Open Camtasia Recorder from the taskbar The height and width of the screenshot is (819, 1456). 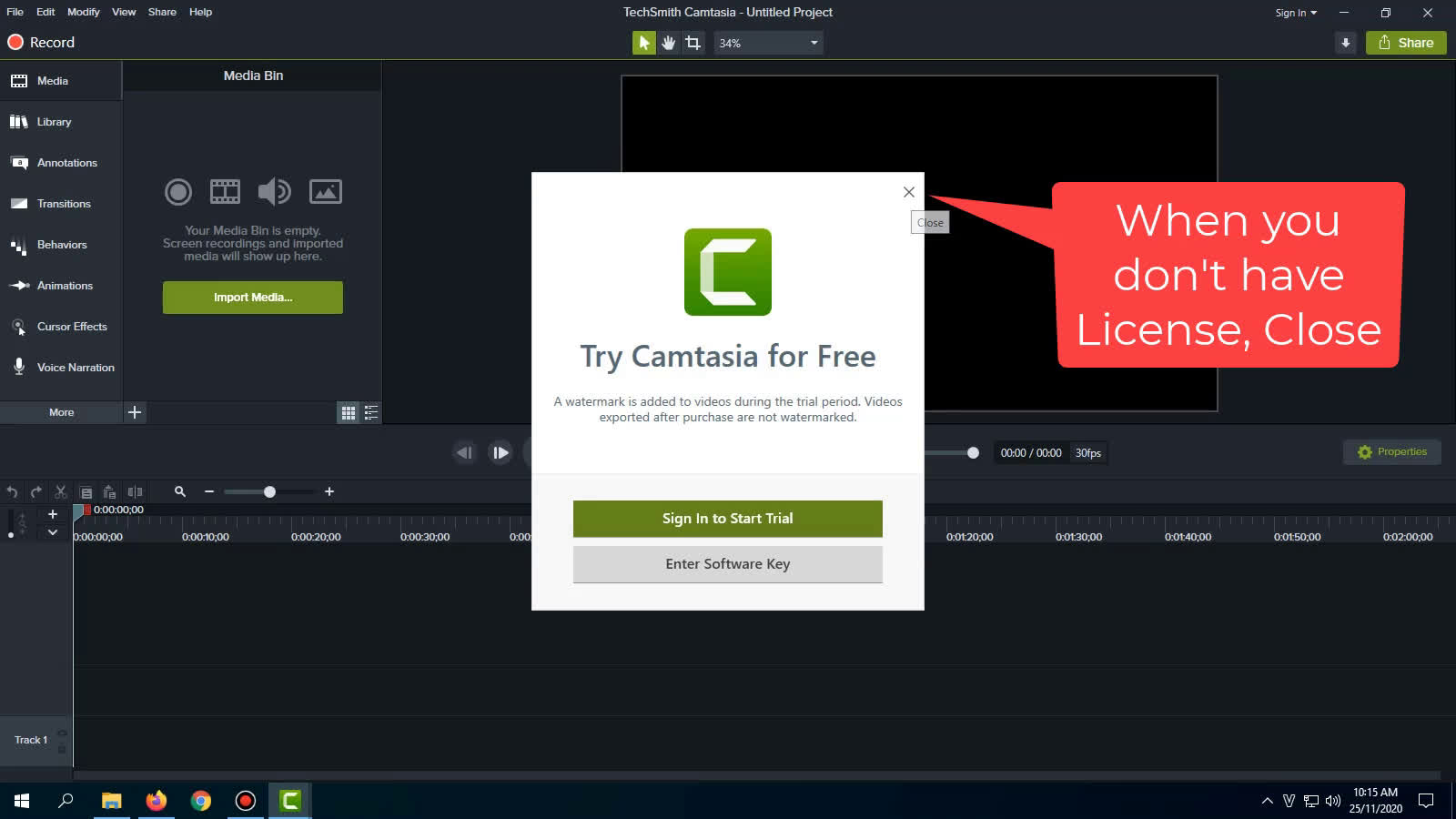coord(245,800)
